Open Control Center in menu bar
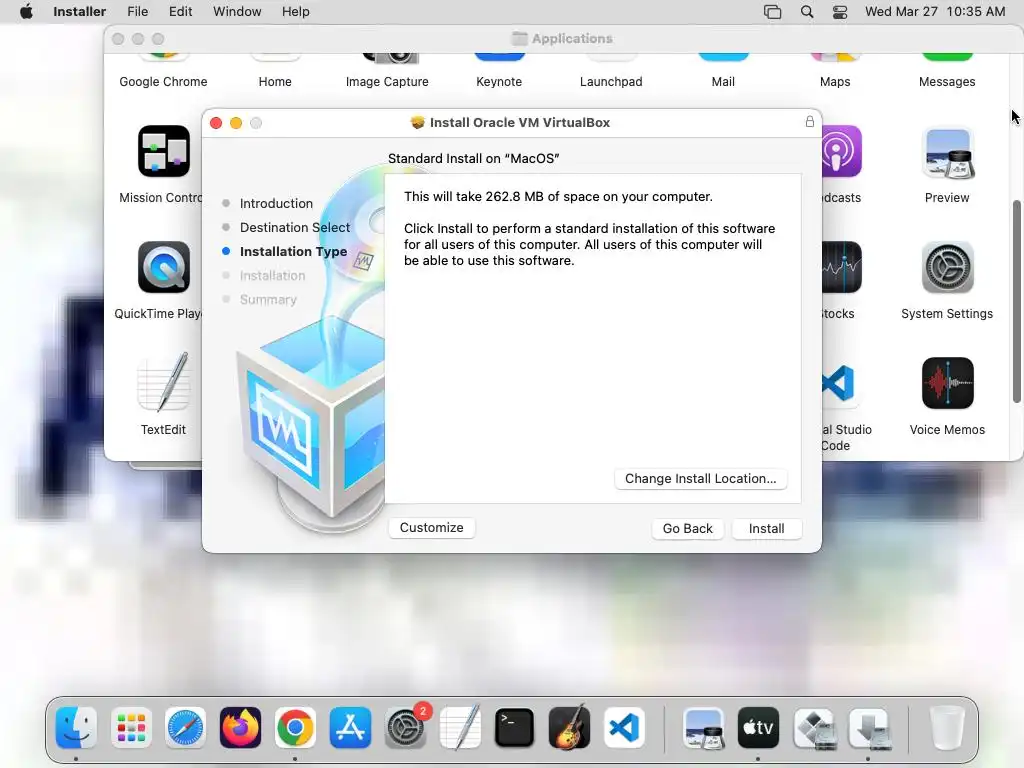The height and width of the screenshot is (768, 1024). (840, 12)
